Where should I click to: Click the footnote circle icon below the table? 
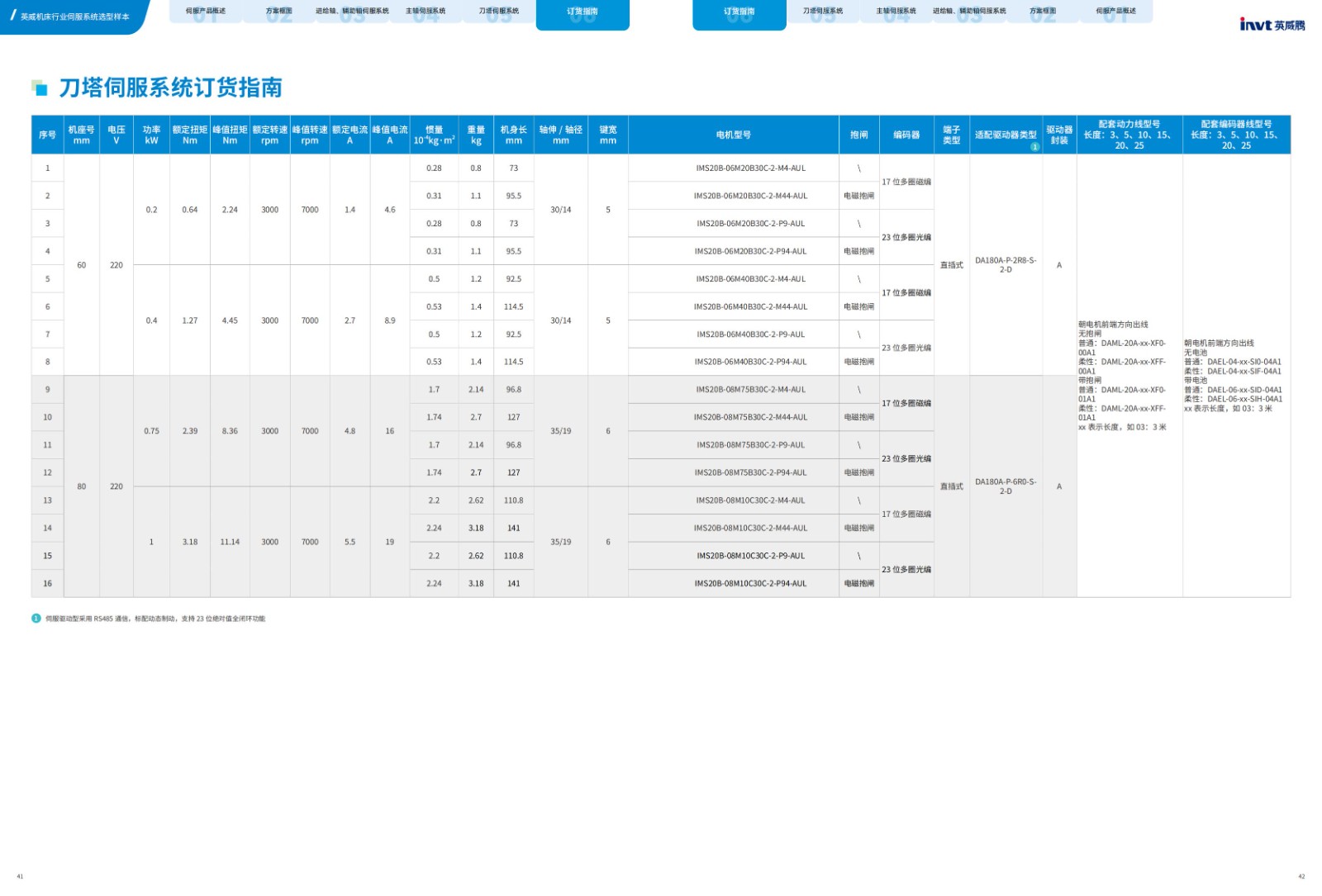click(x=36, y=619)
